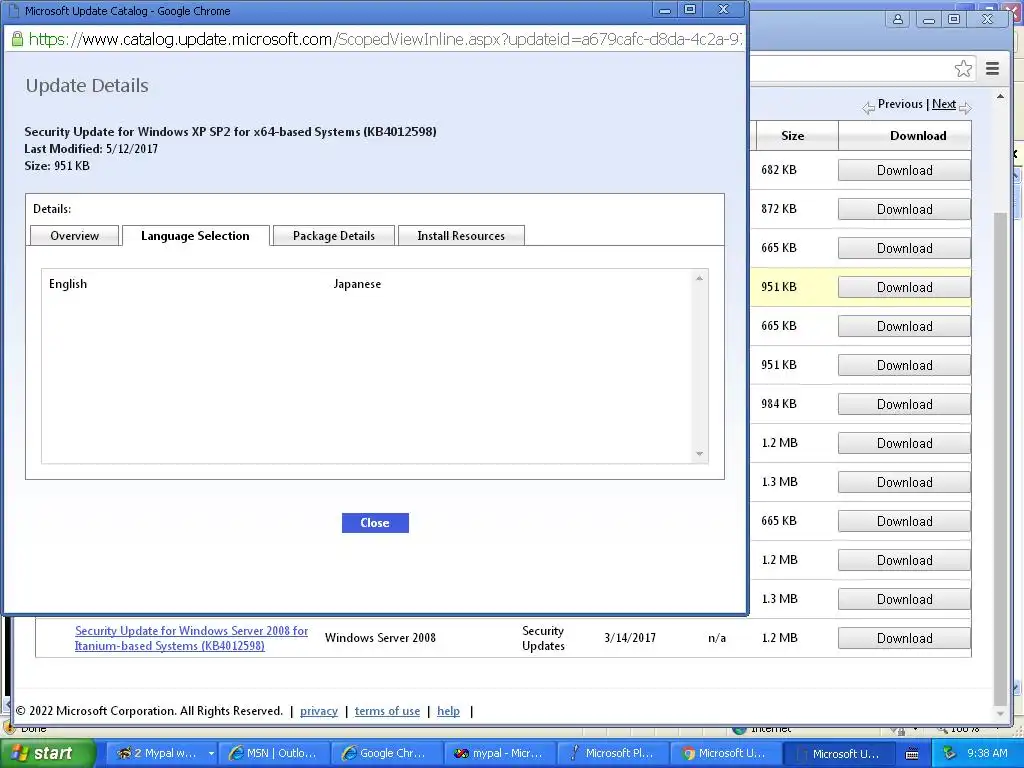Click the Next page arrow icon

pyautogui.click(x=965, y=108)
